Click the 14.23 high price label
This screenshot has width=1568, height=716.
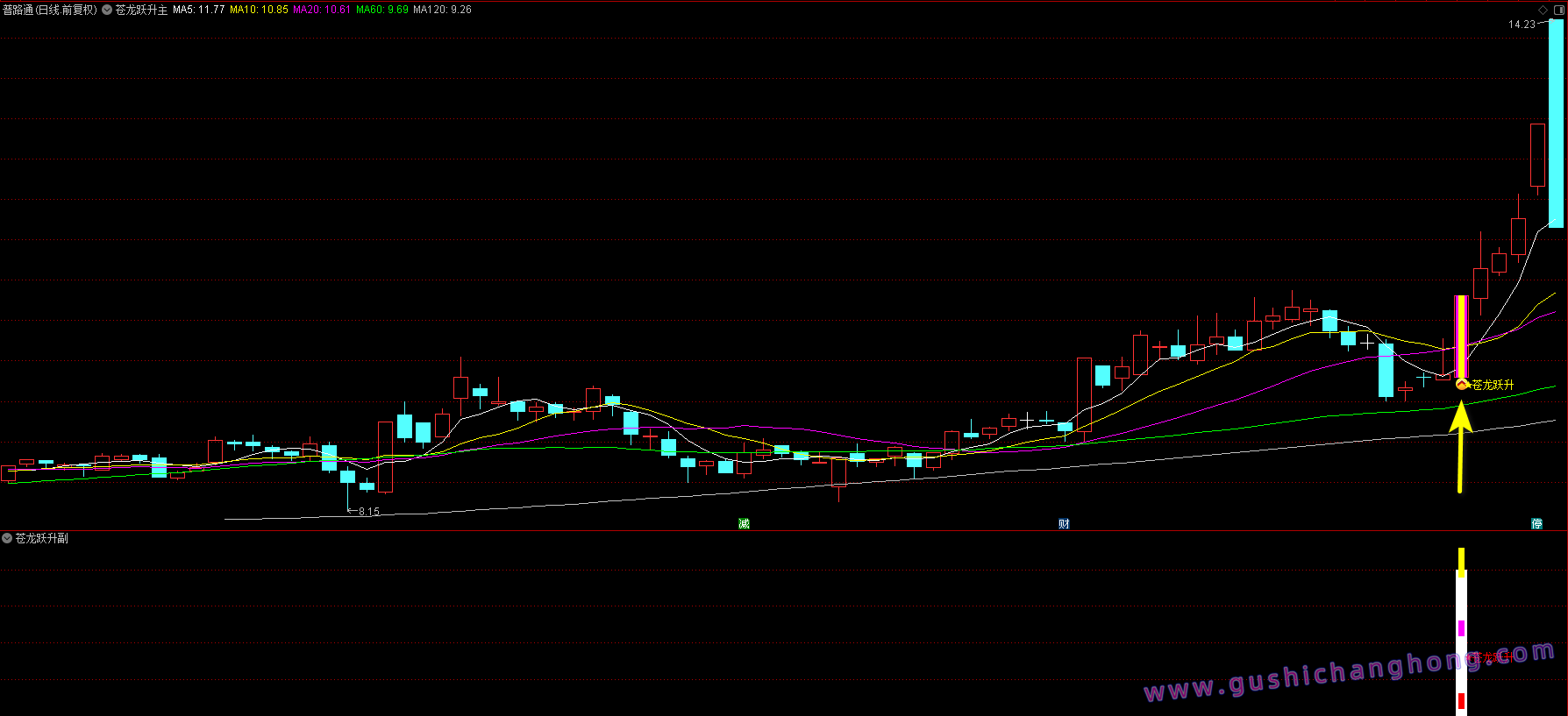pyautogui.click(x=1522, y=25)
